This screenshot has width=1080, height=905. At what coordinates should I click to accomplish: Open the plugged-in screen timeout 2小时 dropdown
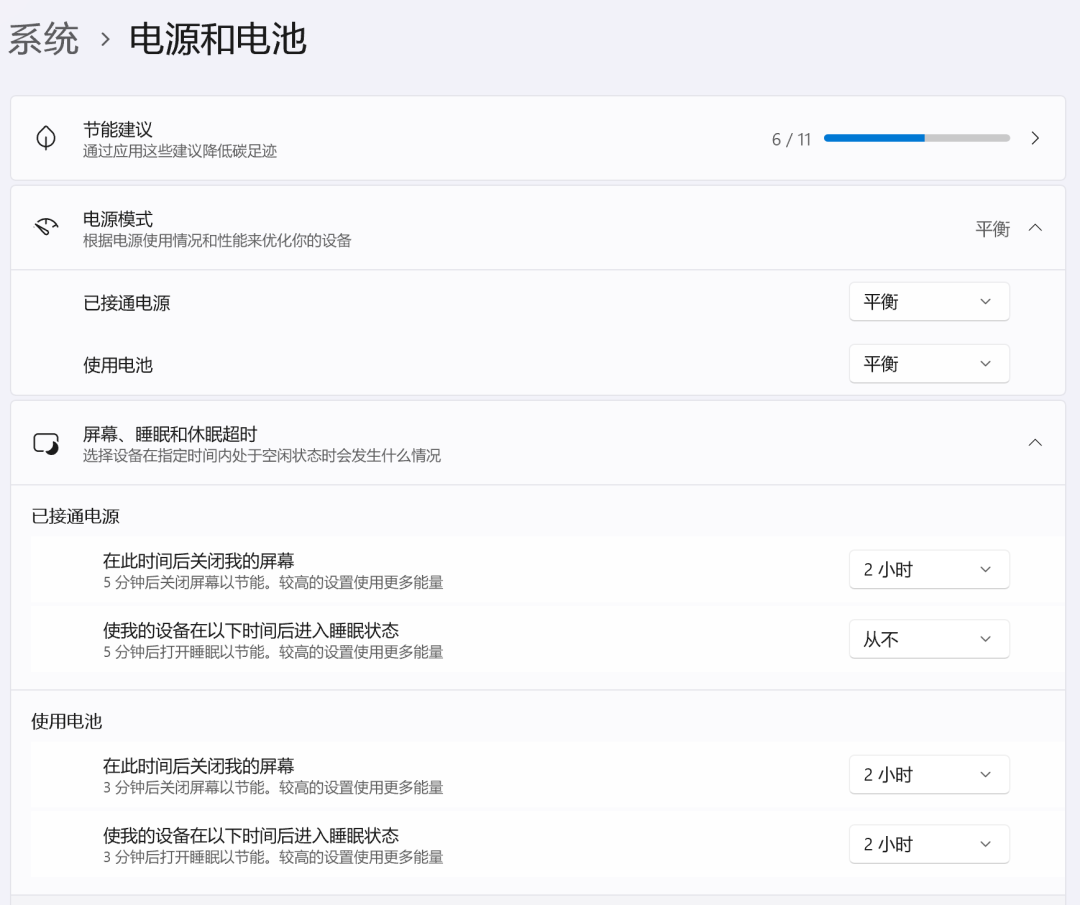coord(928,569)
